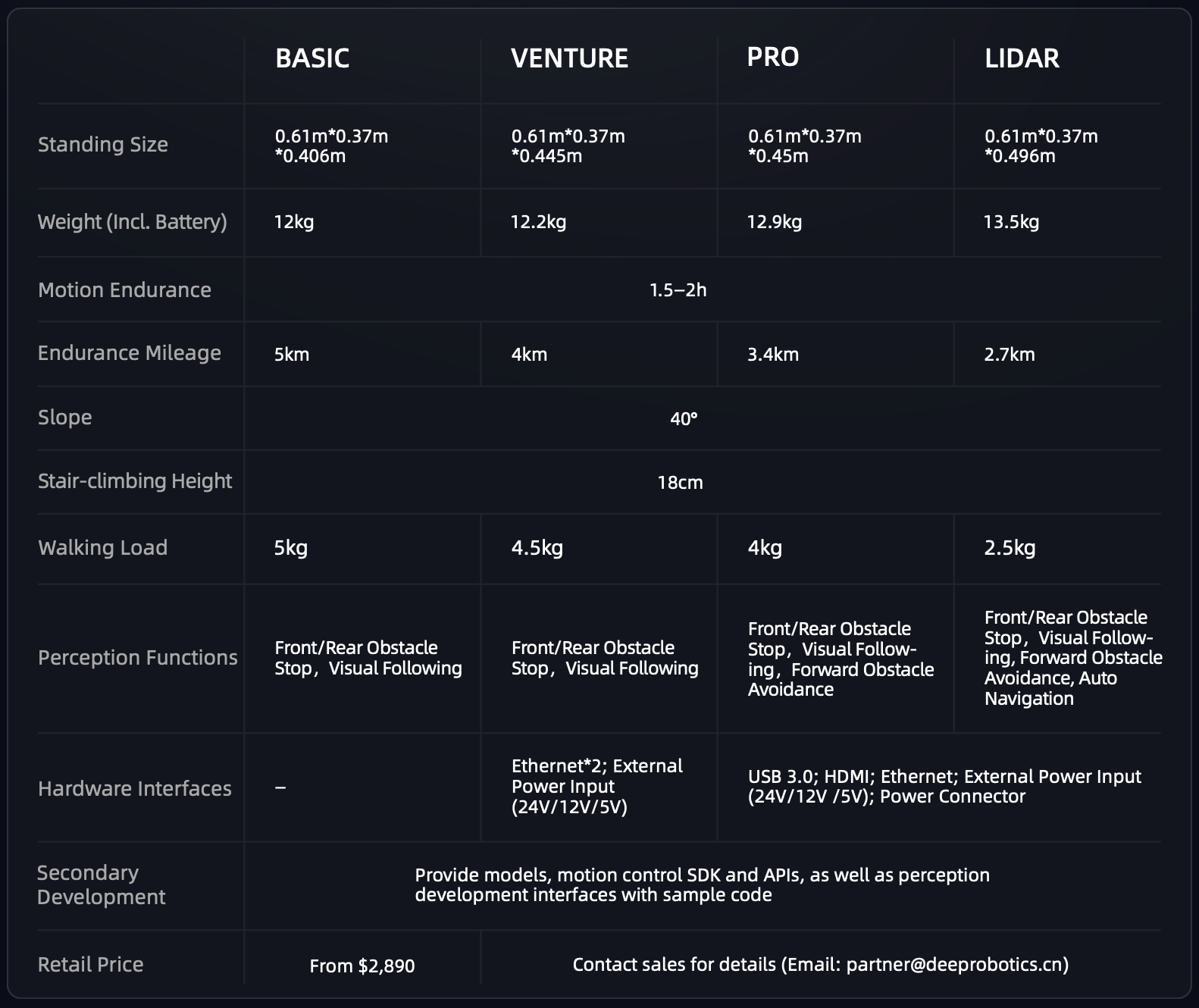The height and width of the screenshot is (1008, 1199).
Task: Select the LIDAR column heading
Action: pyautogui.click(x=1022, y=58)
